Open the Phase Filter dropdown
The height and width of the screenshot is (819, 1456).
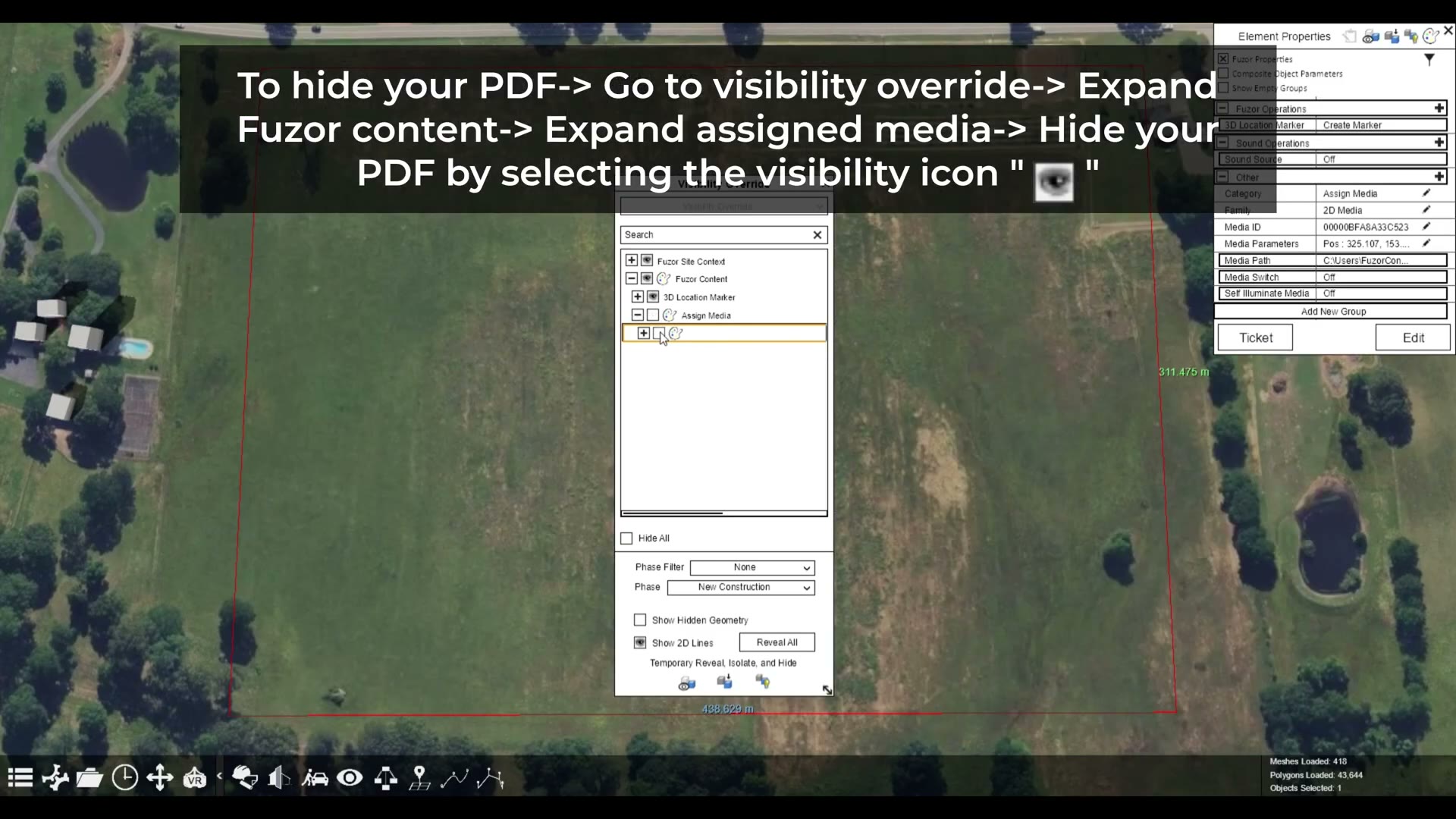click(x=752, y=567)
